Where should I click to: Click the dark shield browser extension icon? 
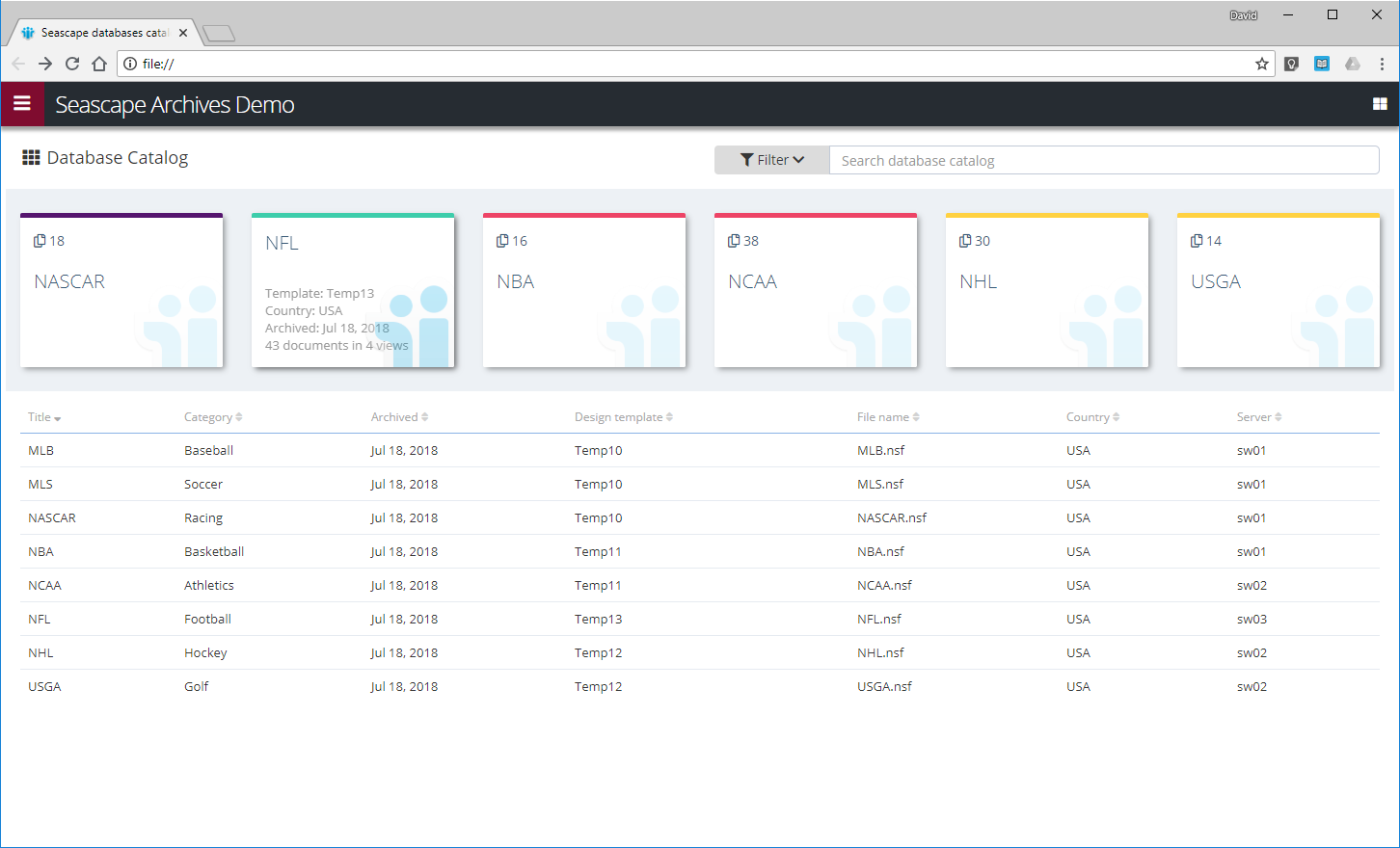coord(1292,64)
